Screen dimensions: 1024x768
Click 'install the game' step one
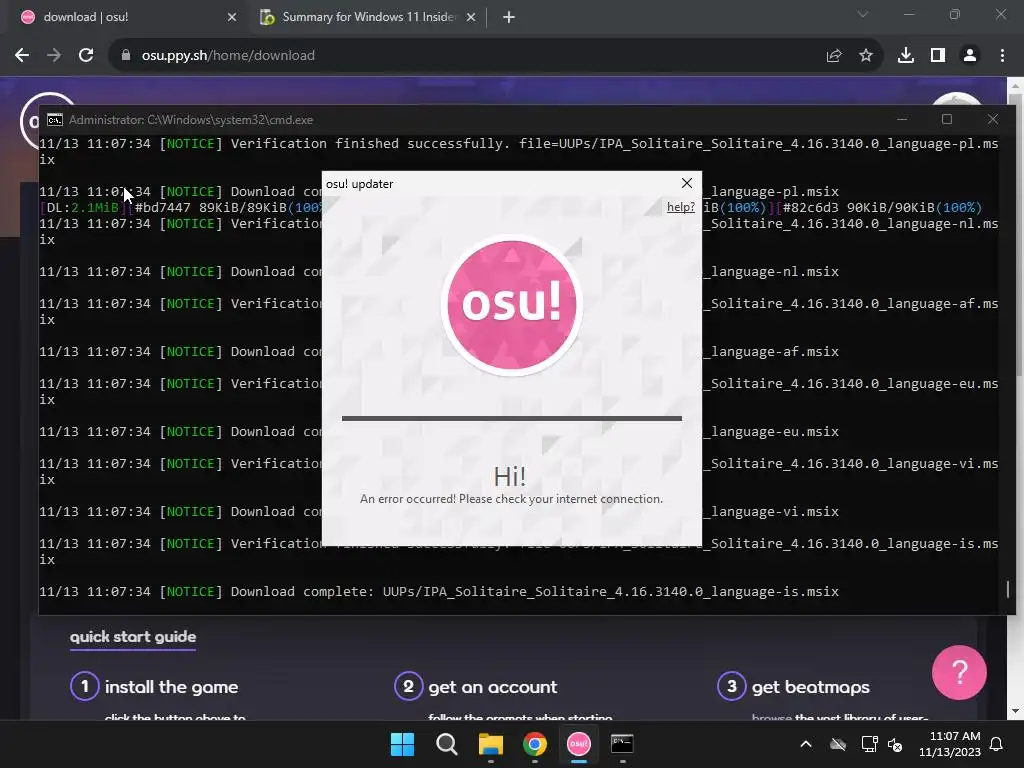[x=154, y=687]
